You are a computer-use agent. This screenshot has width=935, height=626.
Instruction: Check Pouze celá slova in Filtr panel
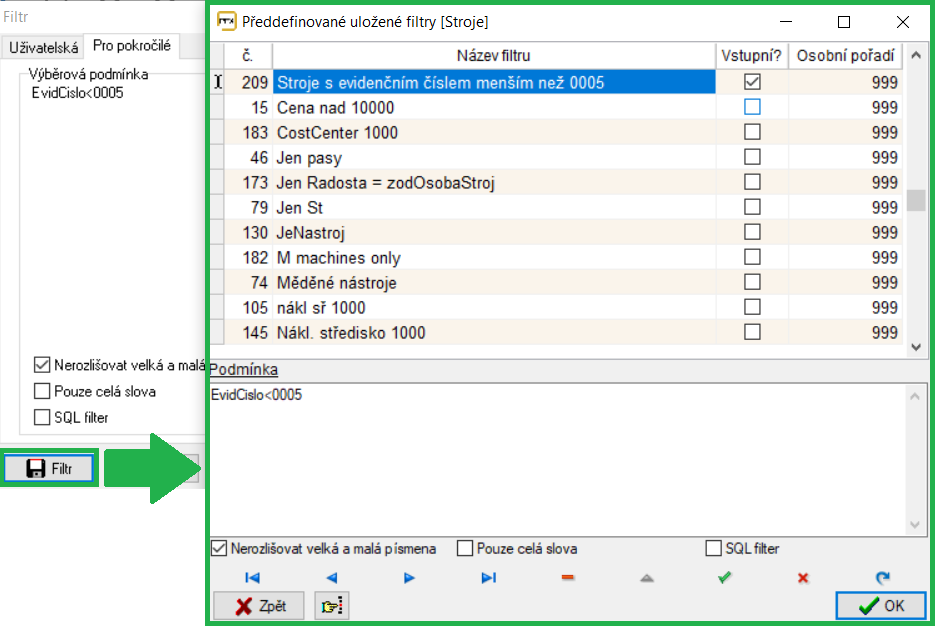coord(42,391)
